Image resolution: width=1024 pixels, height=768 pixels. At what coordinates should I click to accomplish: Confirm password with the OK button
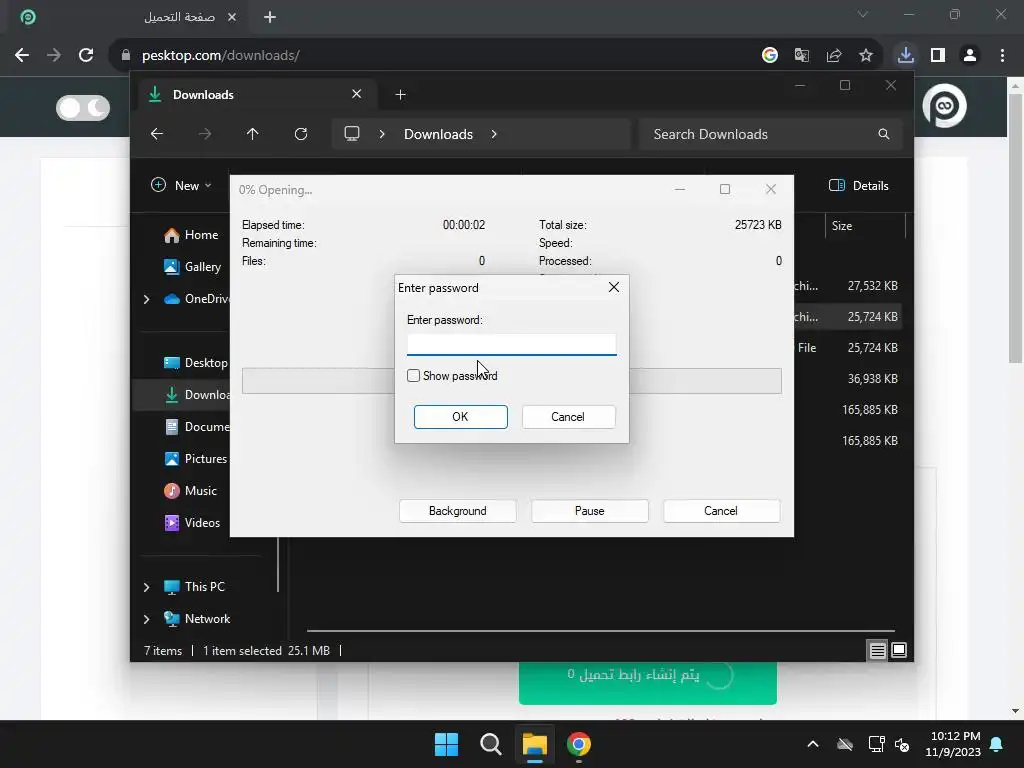pyautogui.click(x=460, y=417)
